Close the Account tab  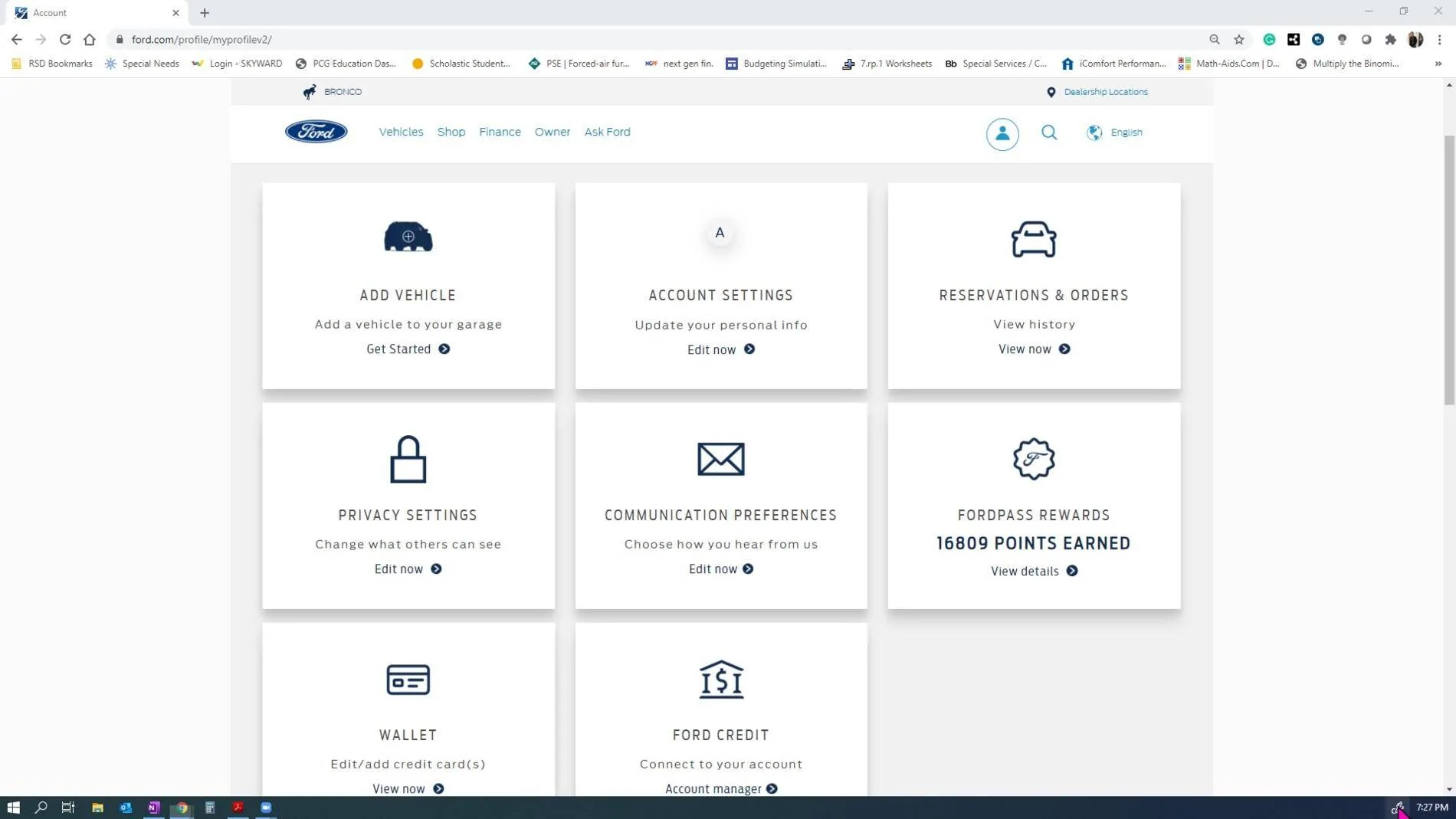tap(175, 12)
